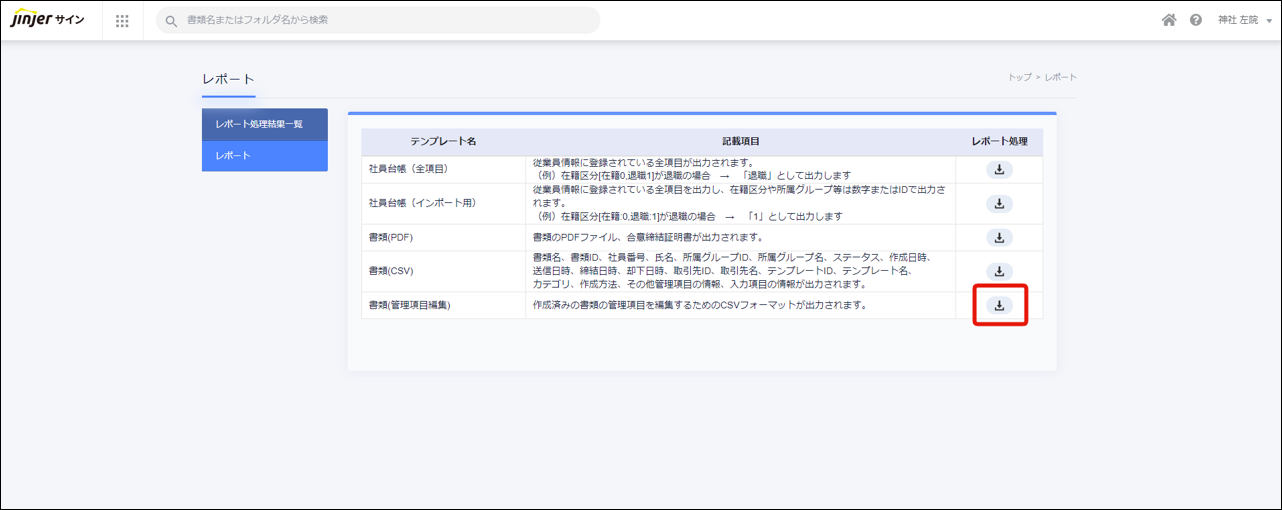Image resolution: width=1282 pixels, height=510 pixels.
Task: Open help with the question mark icon
Action: [1195, 20]
